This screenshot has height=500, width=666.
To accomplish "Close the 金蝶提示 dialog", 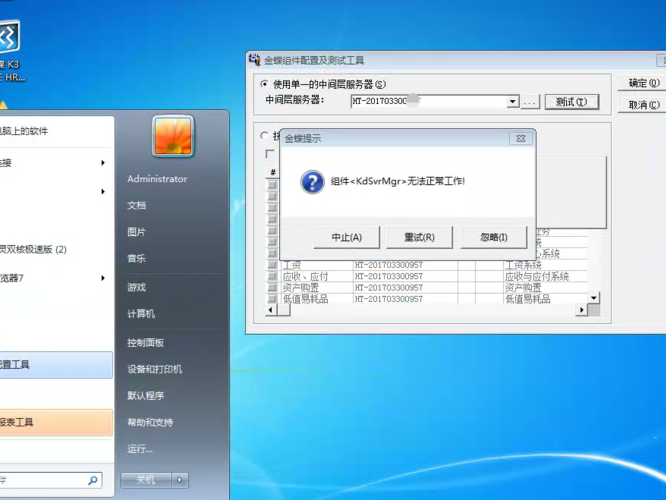I will (x=521, y=138).
